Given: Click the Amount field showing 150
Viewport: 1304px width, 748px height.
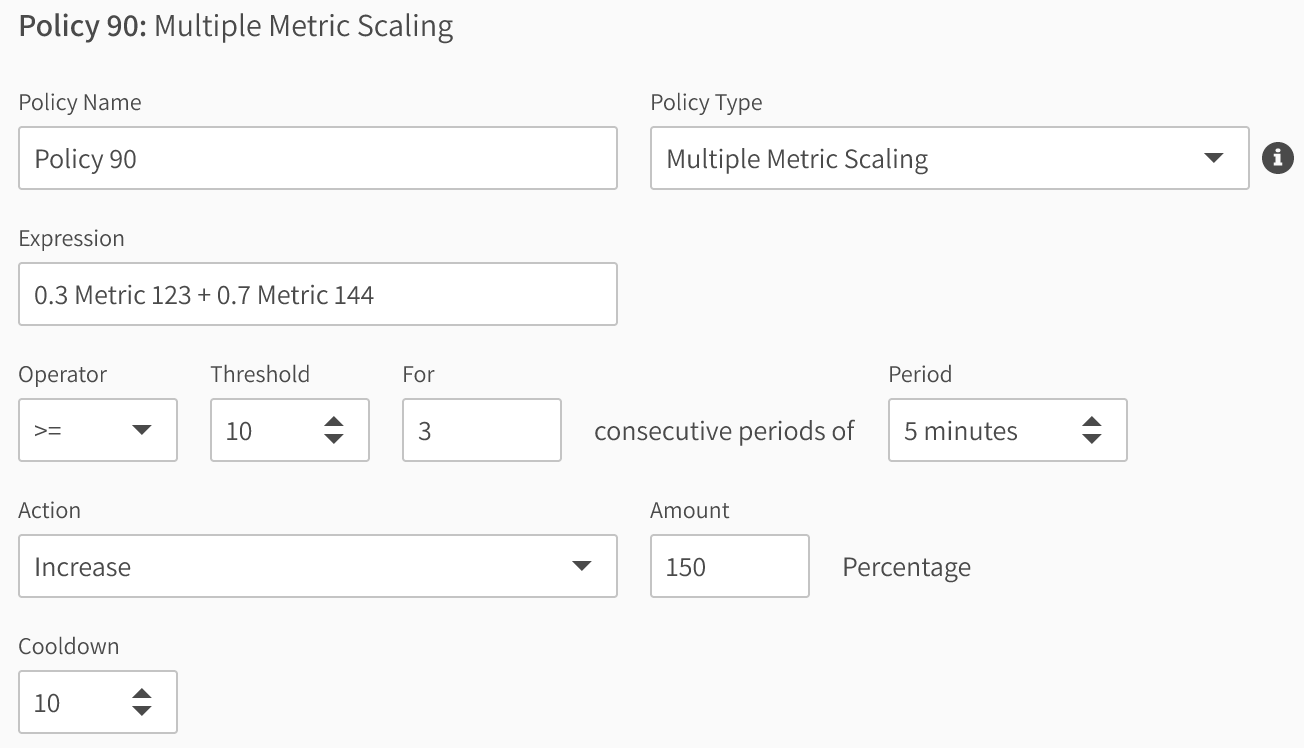Looking at the screenshot, I should click(x=729, y=566).
